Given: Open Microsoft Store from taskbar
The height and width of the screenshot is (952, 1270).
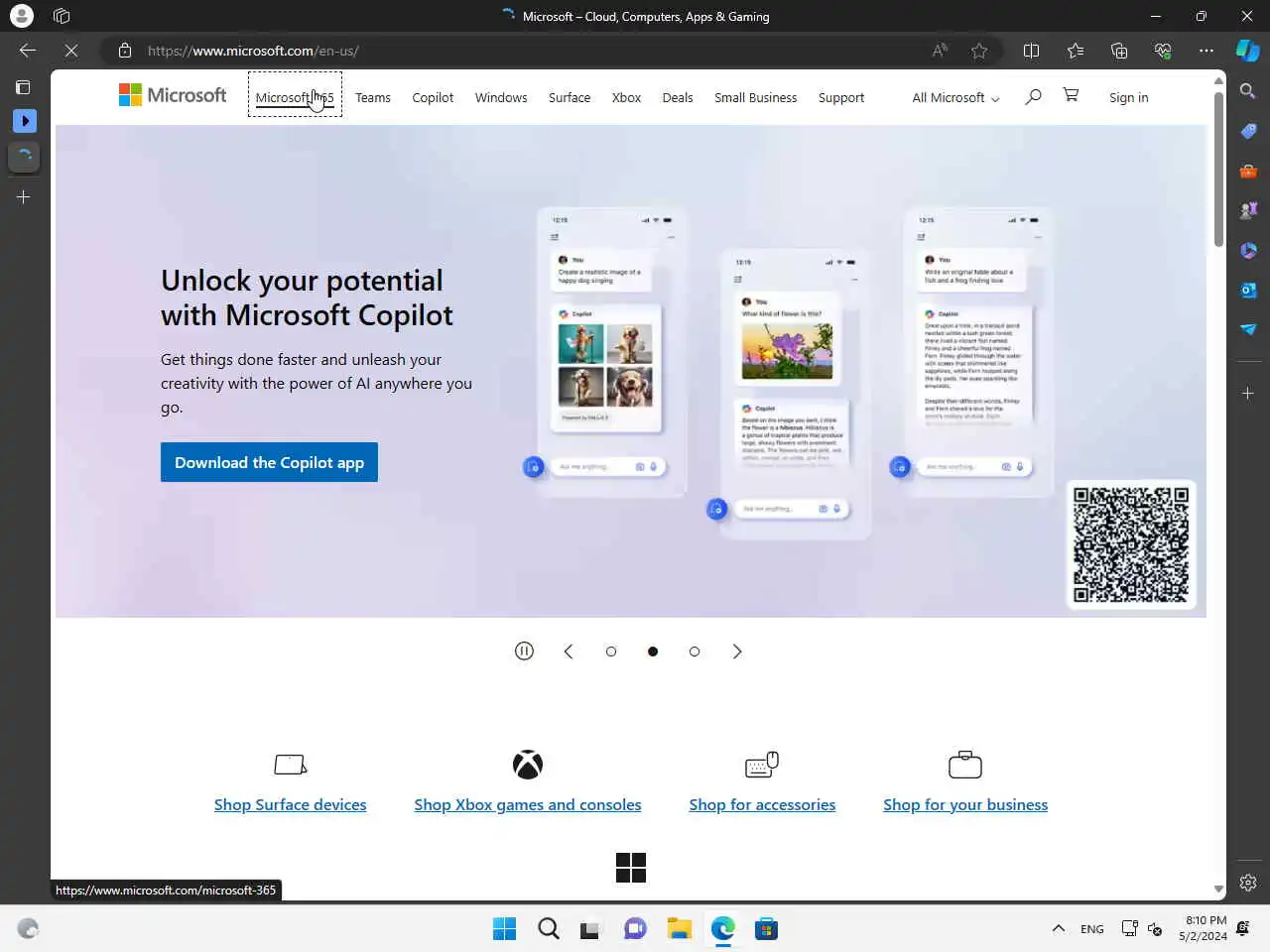Looking at the screenshot, I should [x=766, y=928].
